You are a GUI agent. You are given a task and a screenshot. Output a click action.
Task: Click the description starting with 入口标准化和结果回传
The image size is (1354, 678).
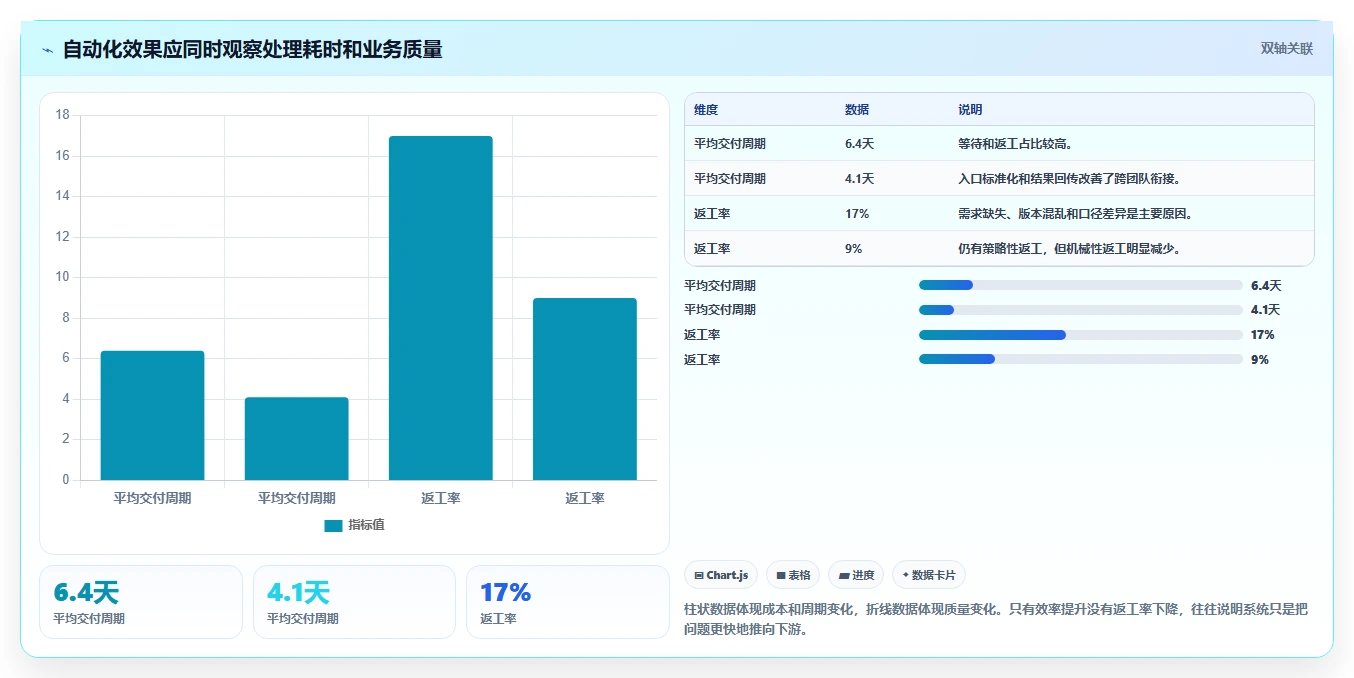(x=1071, y=178)
